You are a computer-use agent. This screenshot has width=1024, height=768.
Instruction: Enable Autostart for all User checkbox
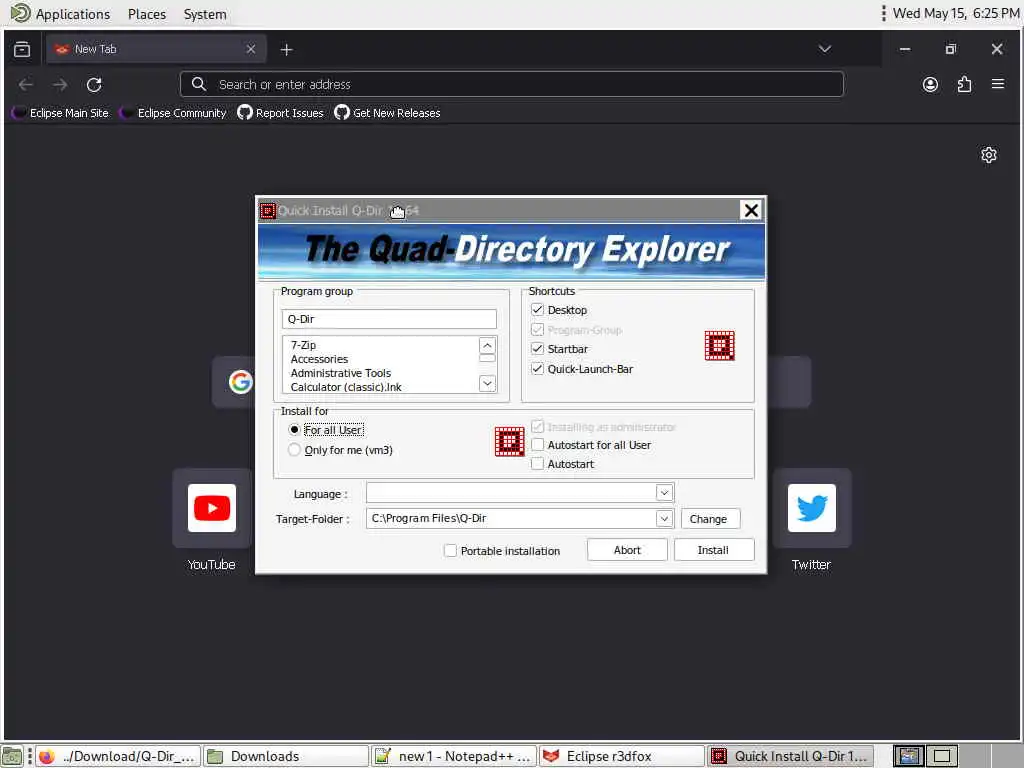[x=537, y=445]
